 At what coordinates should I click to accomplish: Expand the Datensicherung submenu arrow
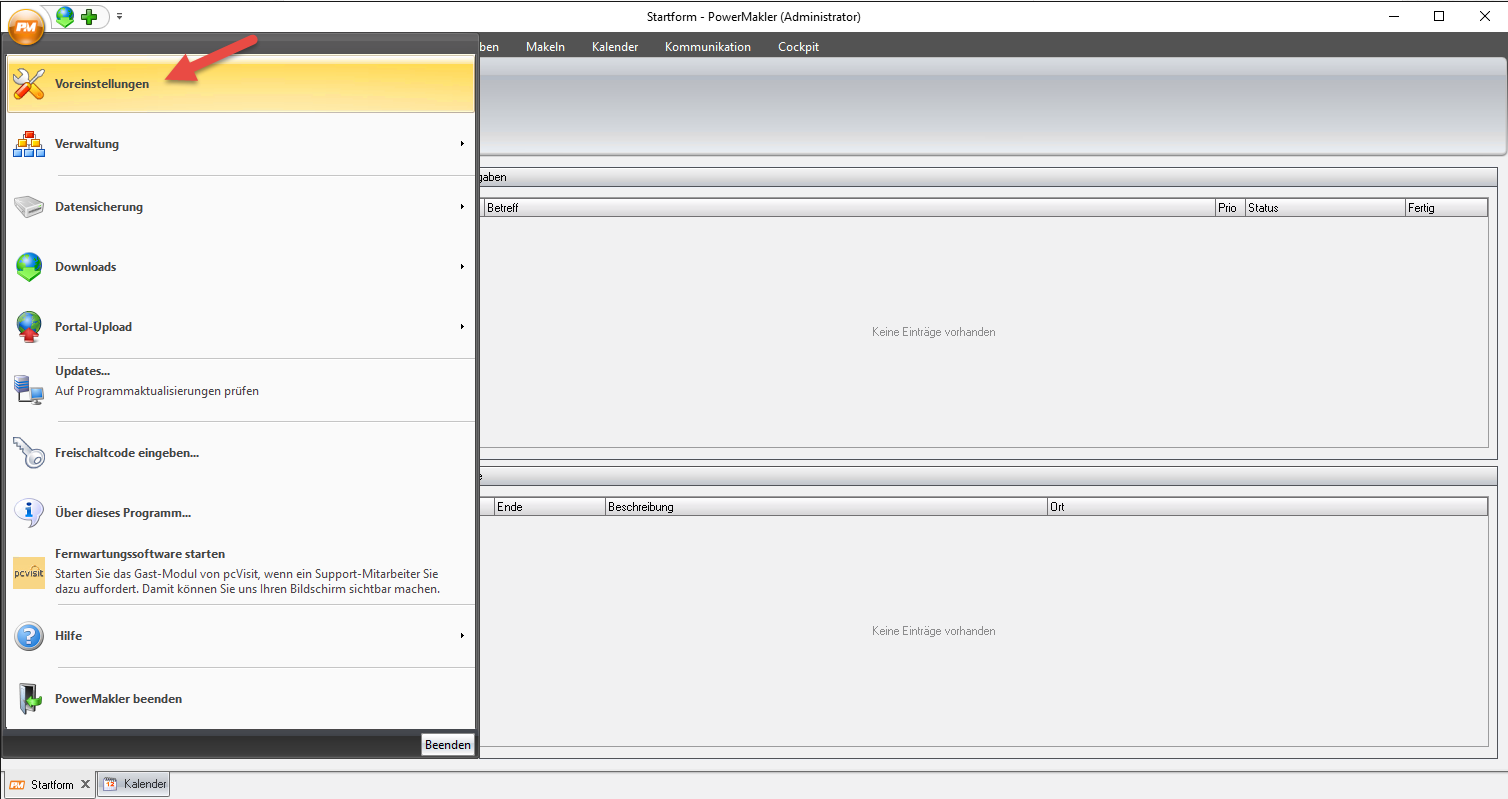click(x=462, y=207)
